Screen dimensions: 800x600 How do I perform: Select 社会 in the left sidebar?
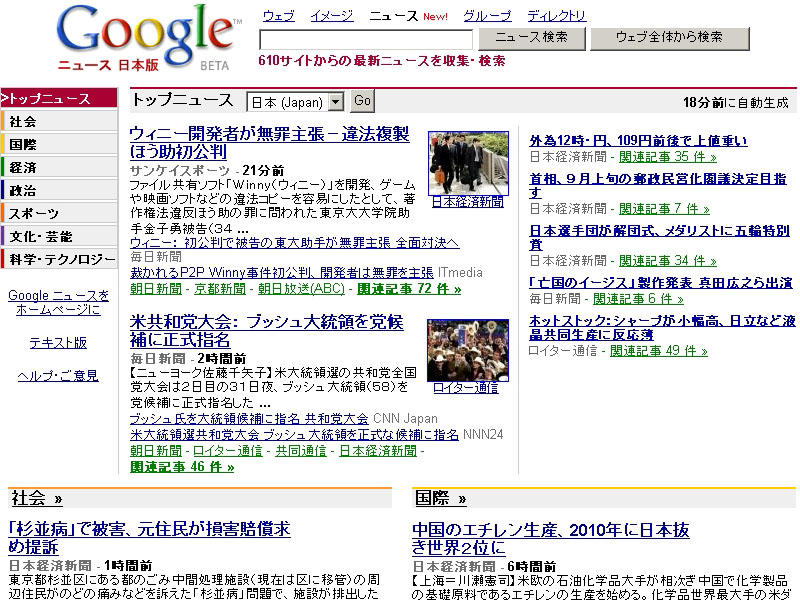pyautogui.click(x=24, y=121)
